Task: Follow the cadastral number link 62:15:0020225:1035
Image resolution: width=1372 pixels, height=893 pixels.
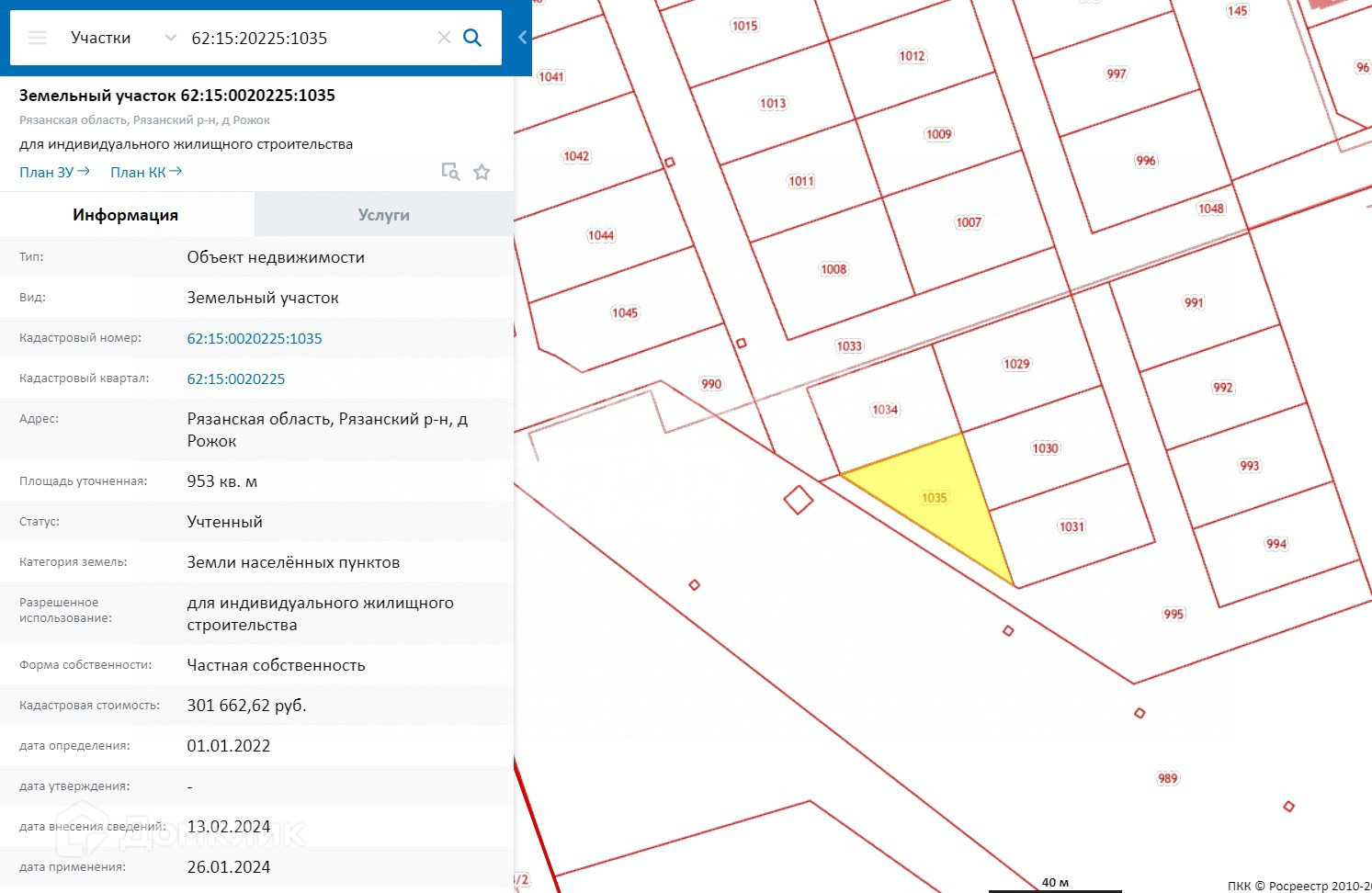Action: click(x=255, y=338)
